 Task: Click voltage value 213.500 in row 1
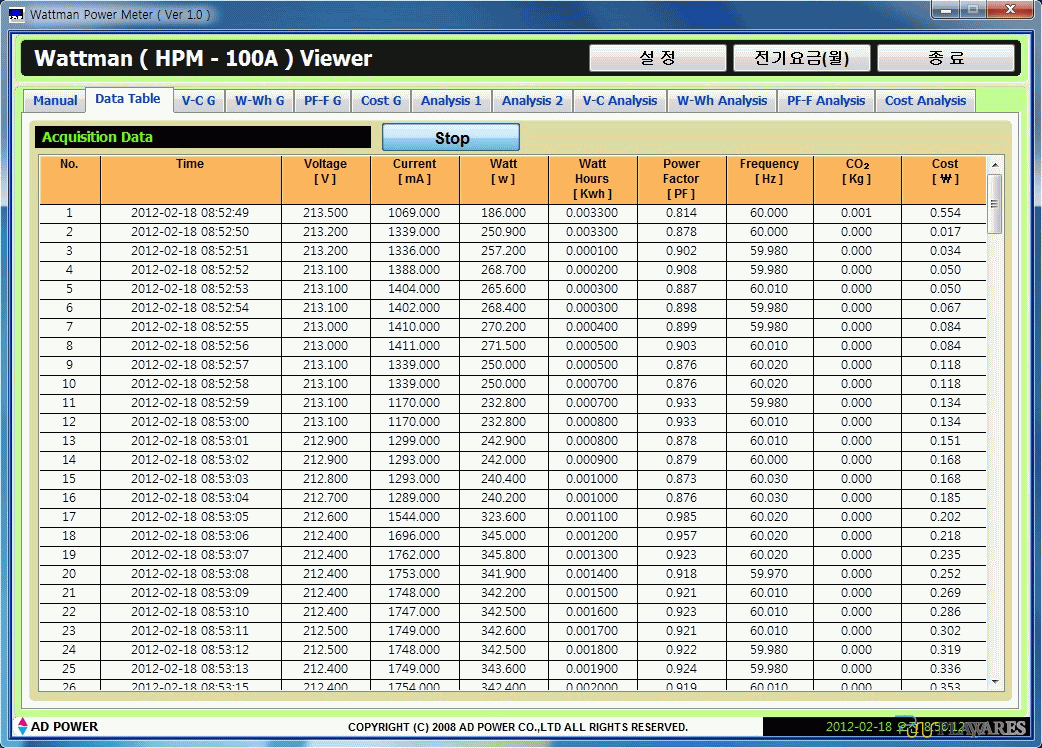(326, 213)
